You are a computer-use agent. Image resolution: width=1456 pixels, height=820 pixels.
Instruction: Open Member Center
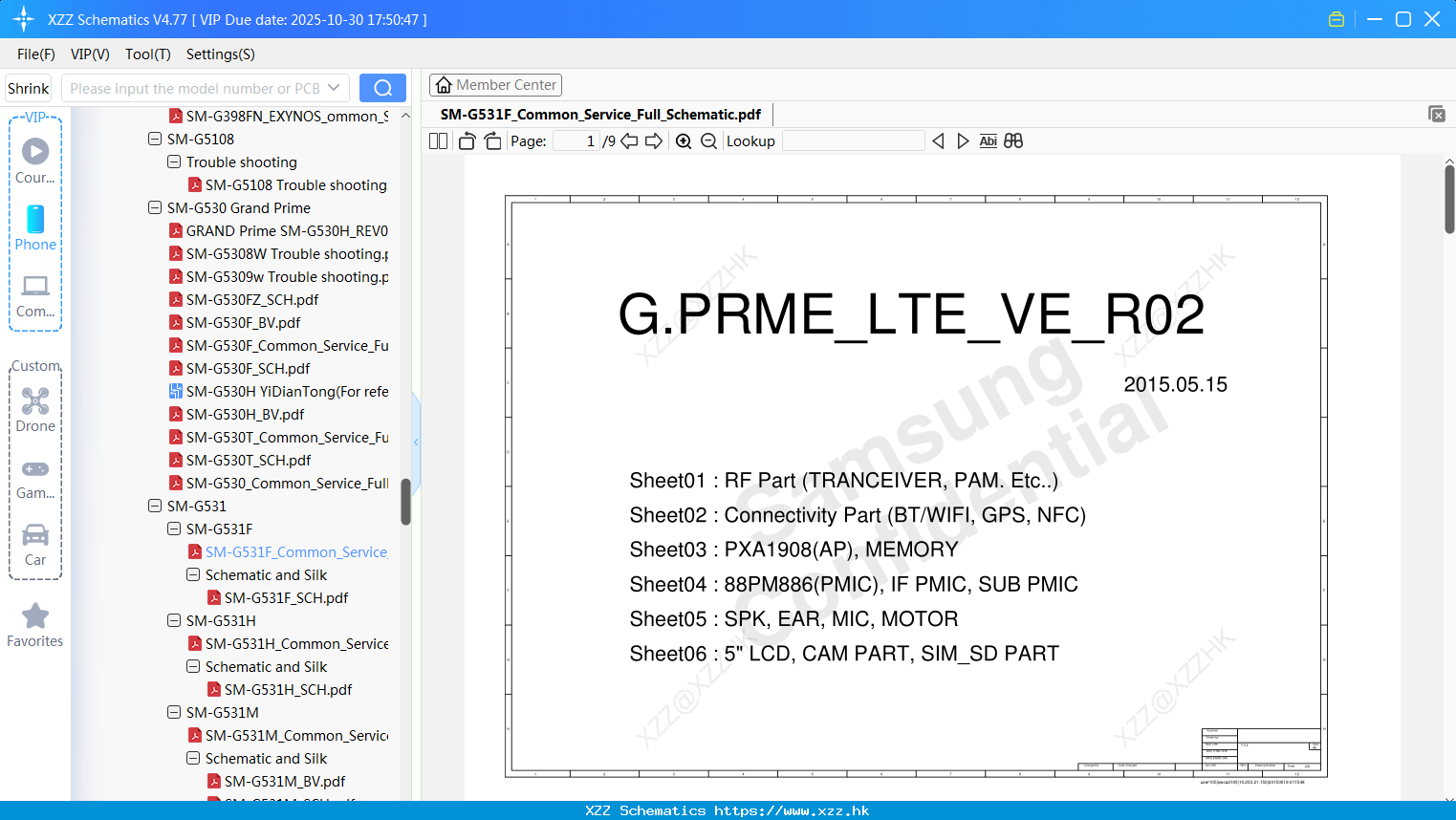pyautogui.click(x=495, y=85)
